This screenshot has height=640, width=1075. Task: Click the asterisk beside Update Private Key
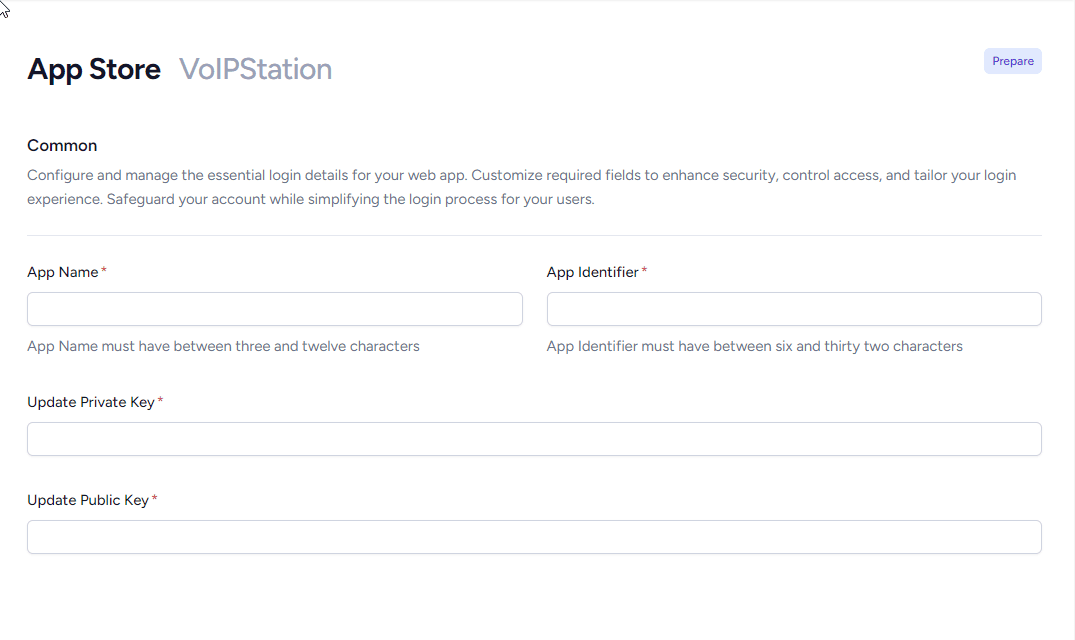click(160, 399)
